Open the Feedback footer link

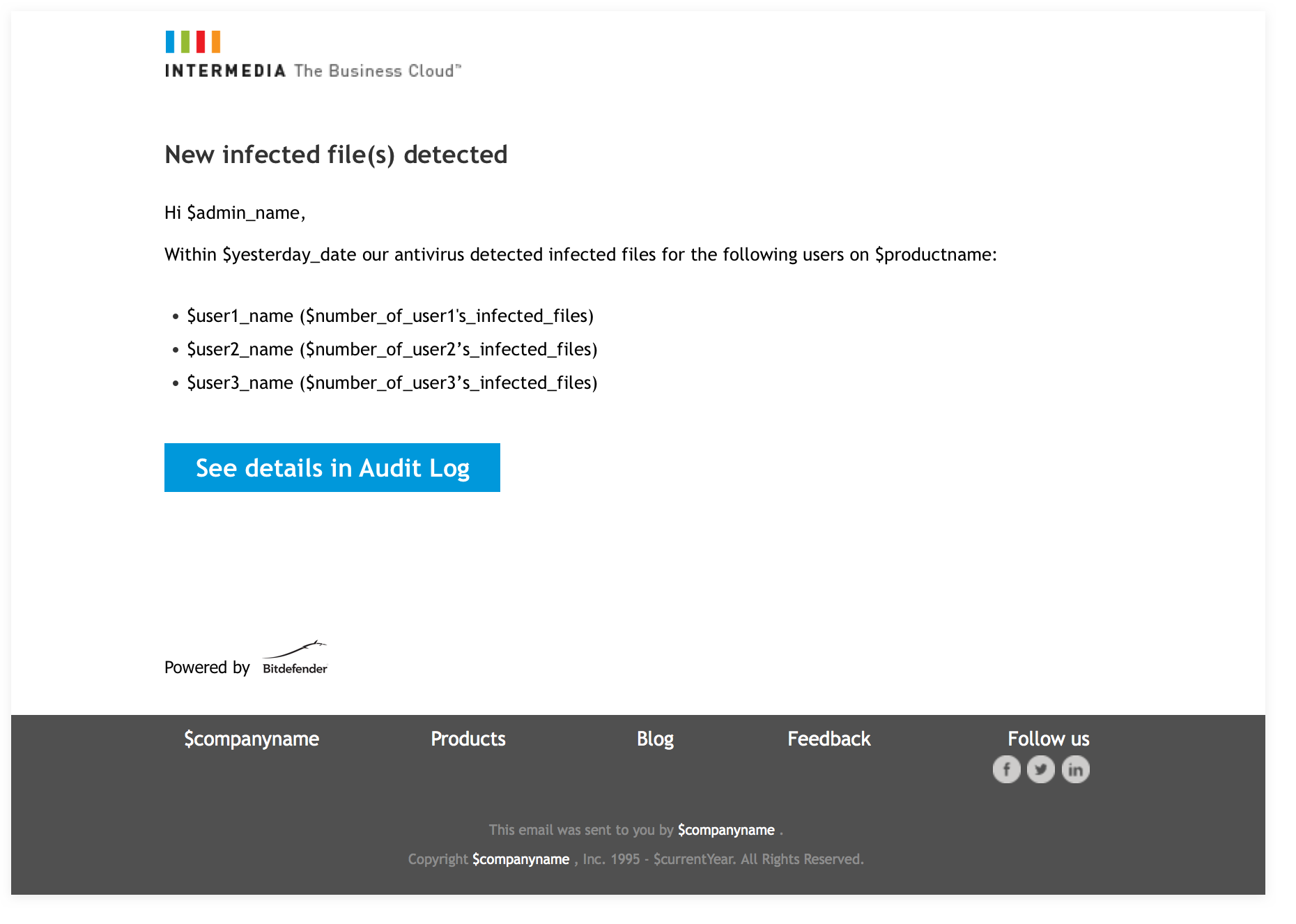click(829, 739)
